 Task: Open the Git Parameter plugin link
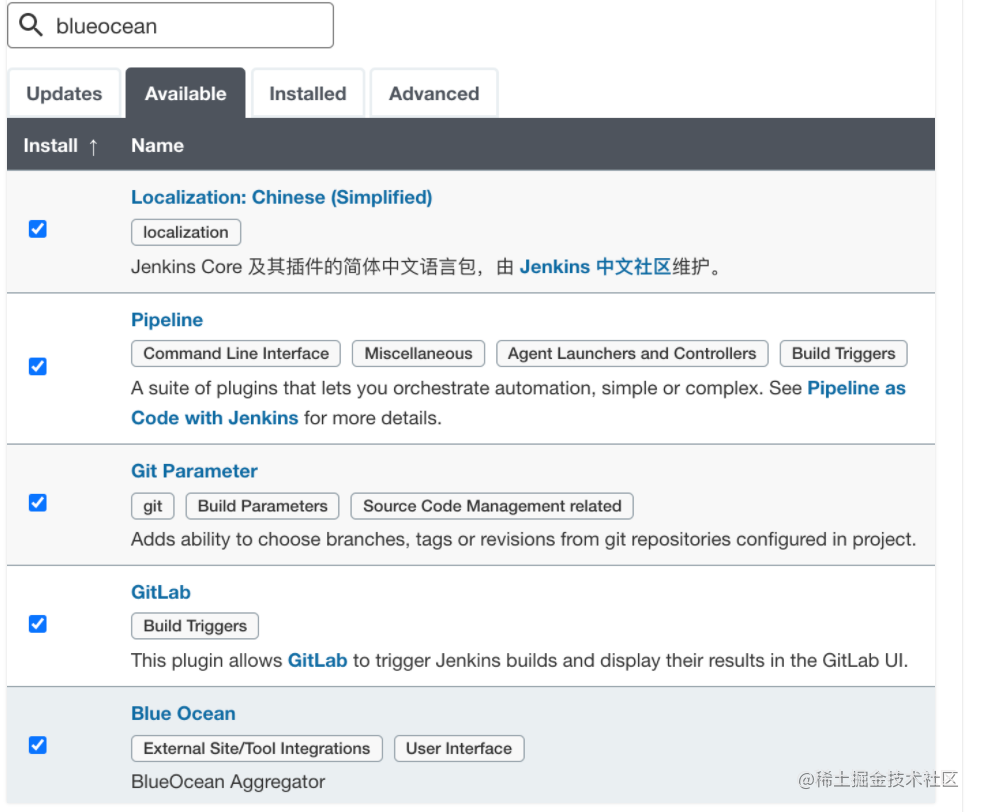[x=194, y=471]
